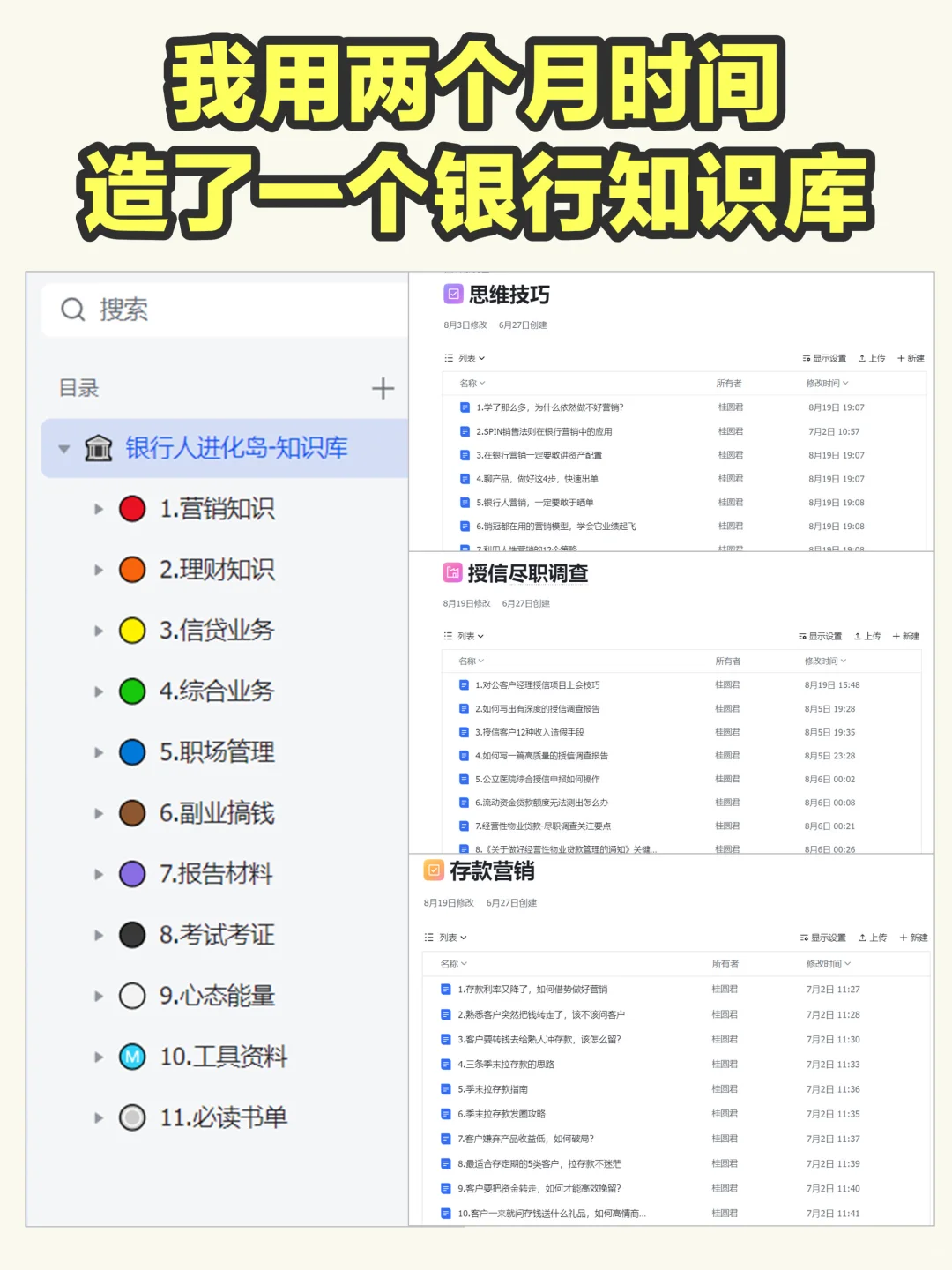Click the document icon of 5.季末拉存款指南
Screen dimensions: 952x1270
pos(446,1088)
